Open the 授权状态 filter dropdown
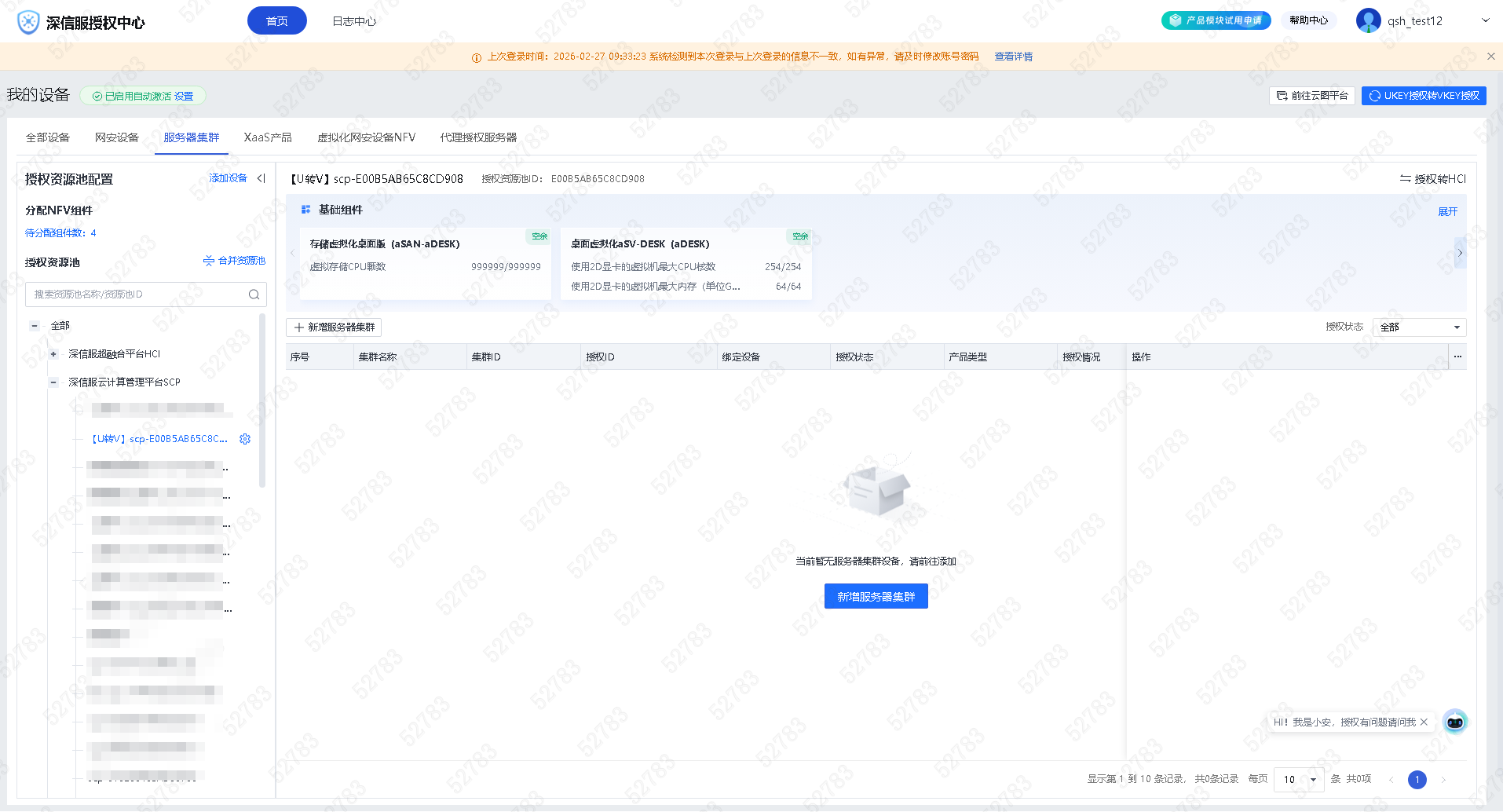Image resolution: width=1503 pixels, height=812 pixels. click(x=1418, y=327)
